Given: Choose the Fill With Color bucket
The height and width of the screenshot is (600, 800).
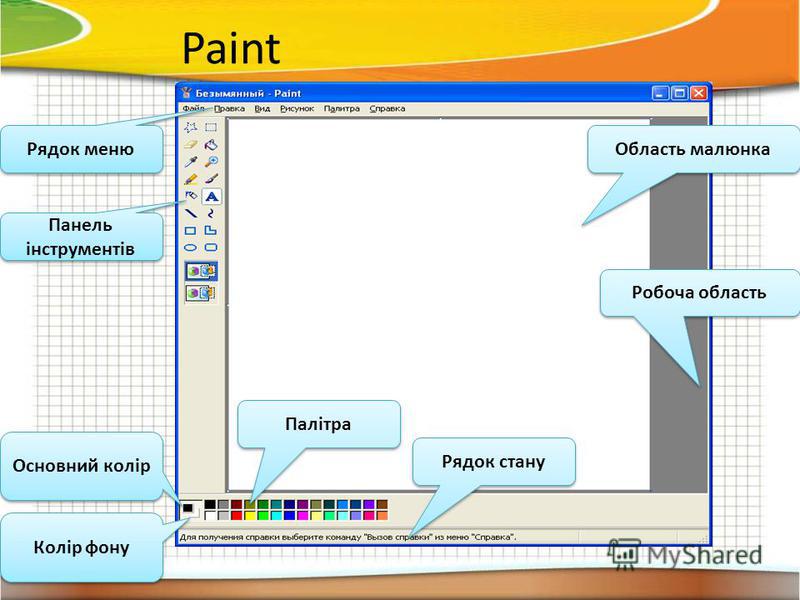Looking at the screenshot, I should pyautogui.click(x=211, y=145).
